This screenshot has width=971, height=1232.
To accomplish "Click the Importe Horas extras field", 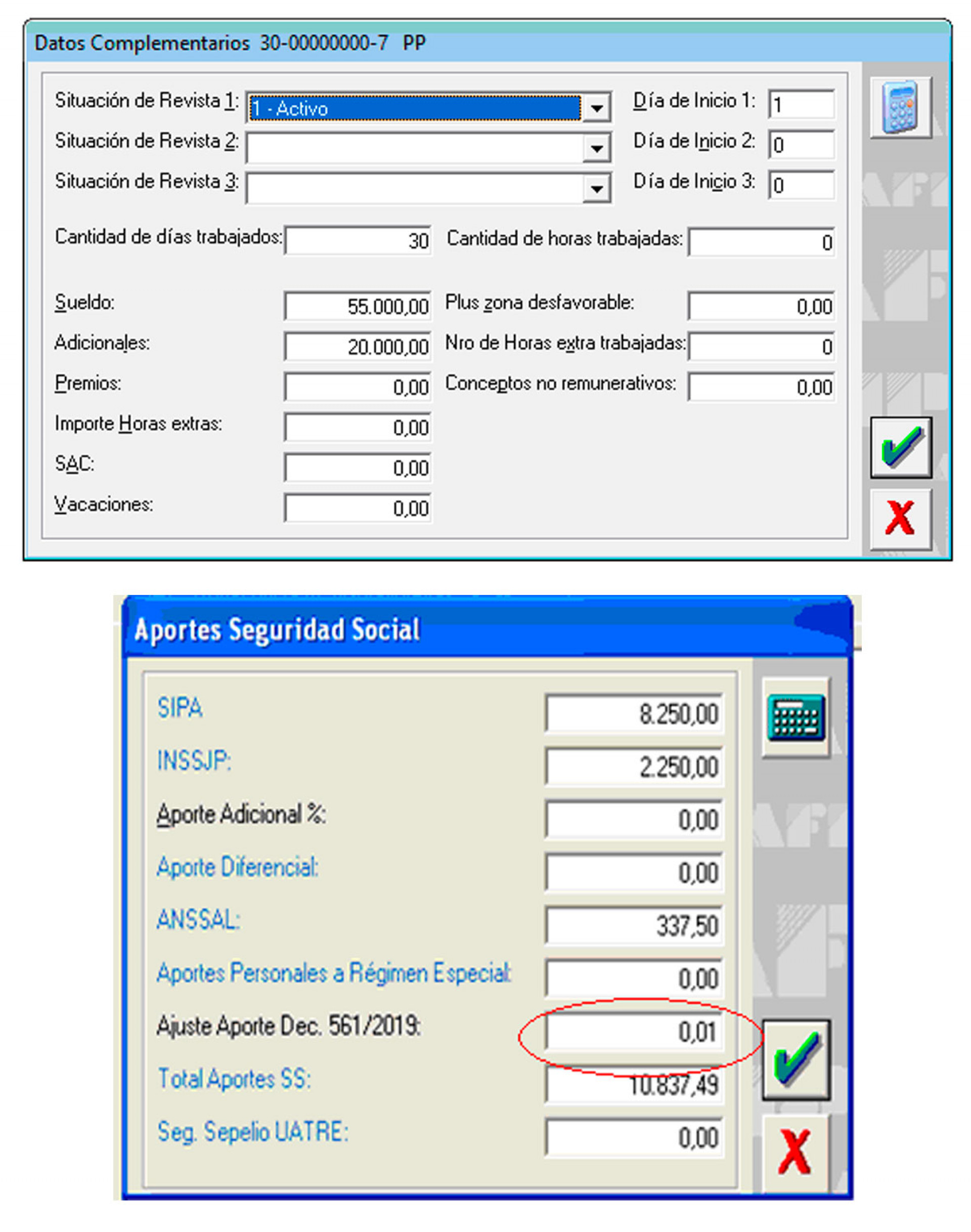I will (358, 427).
